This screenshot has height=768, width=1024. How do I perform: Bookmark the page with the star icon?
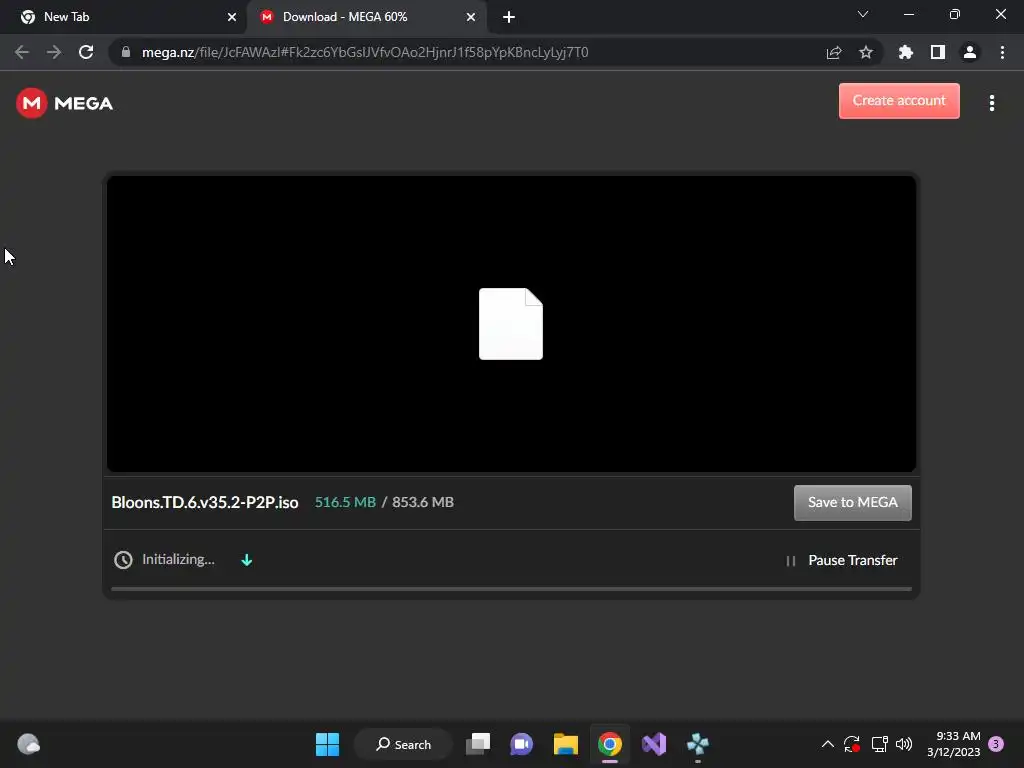[x=866, y=52]
